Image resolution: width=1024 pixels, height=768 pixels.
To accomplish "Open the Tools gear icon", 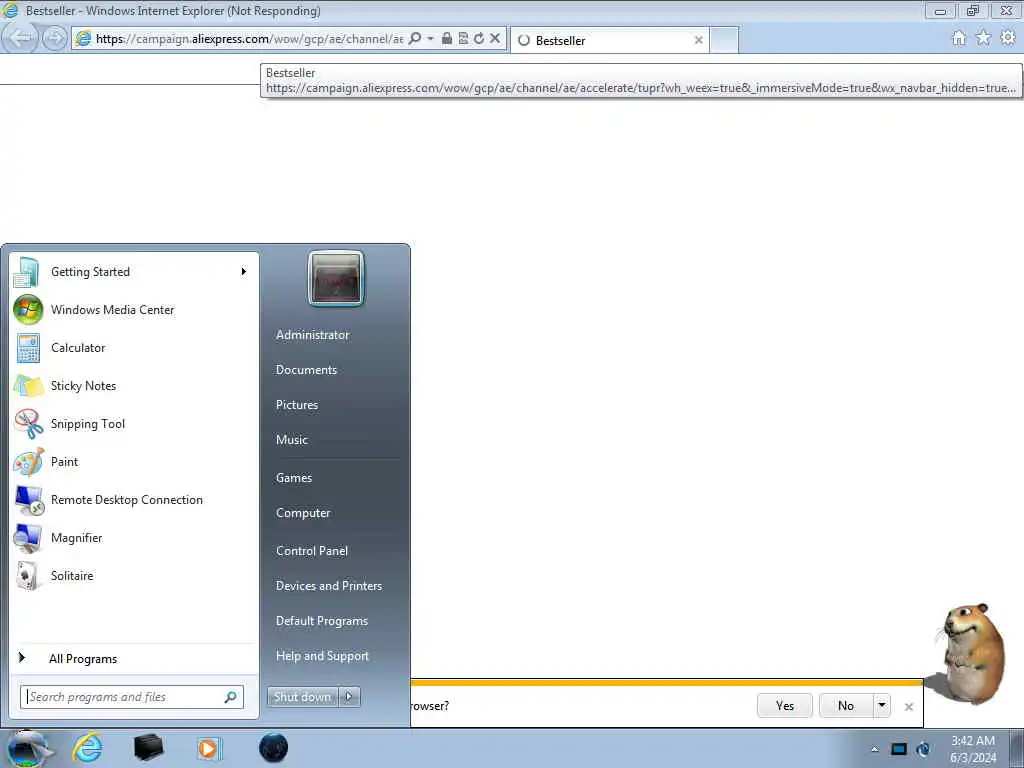I will pos(1008,38).
